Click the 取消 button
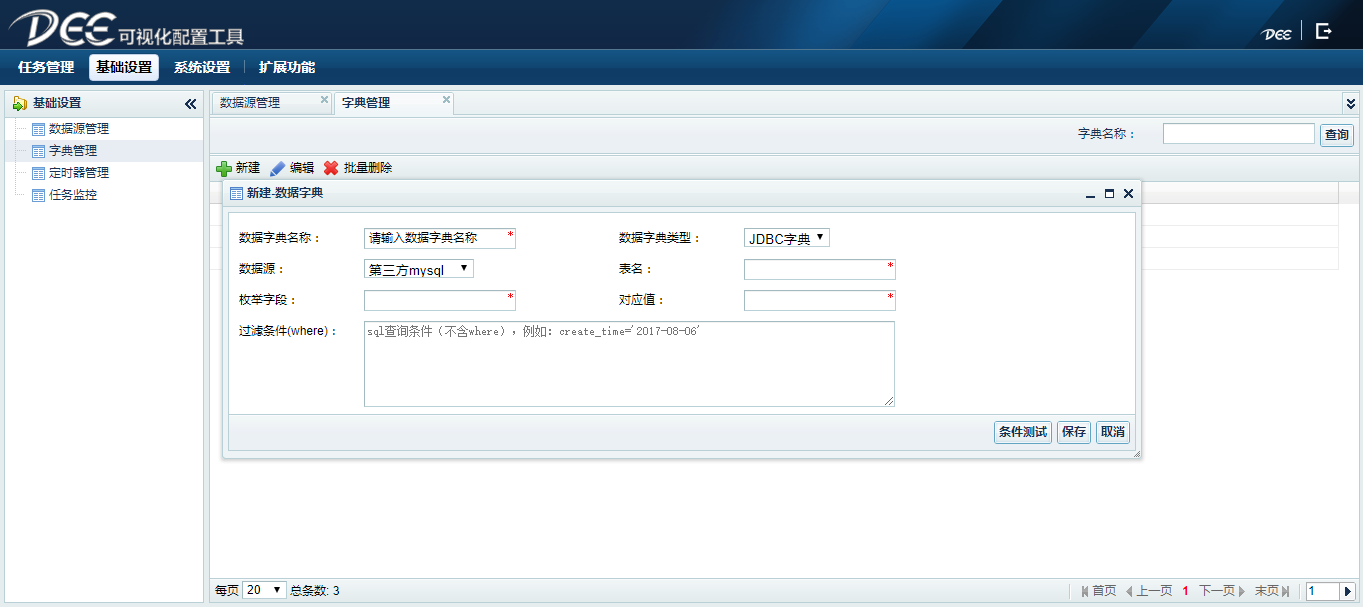This screenshot has height=607, width=1363. tap(1113, 432)
